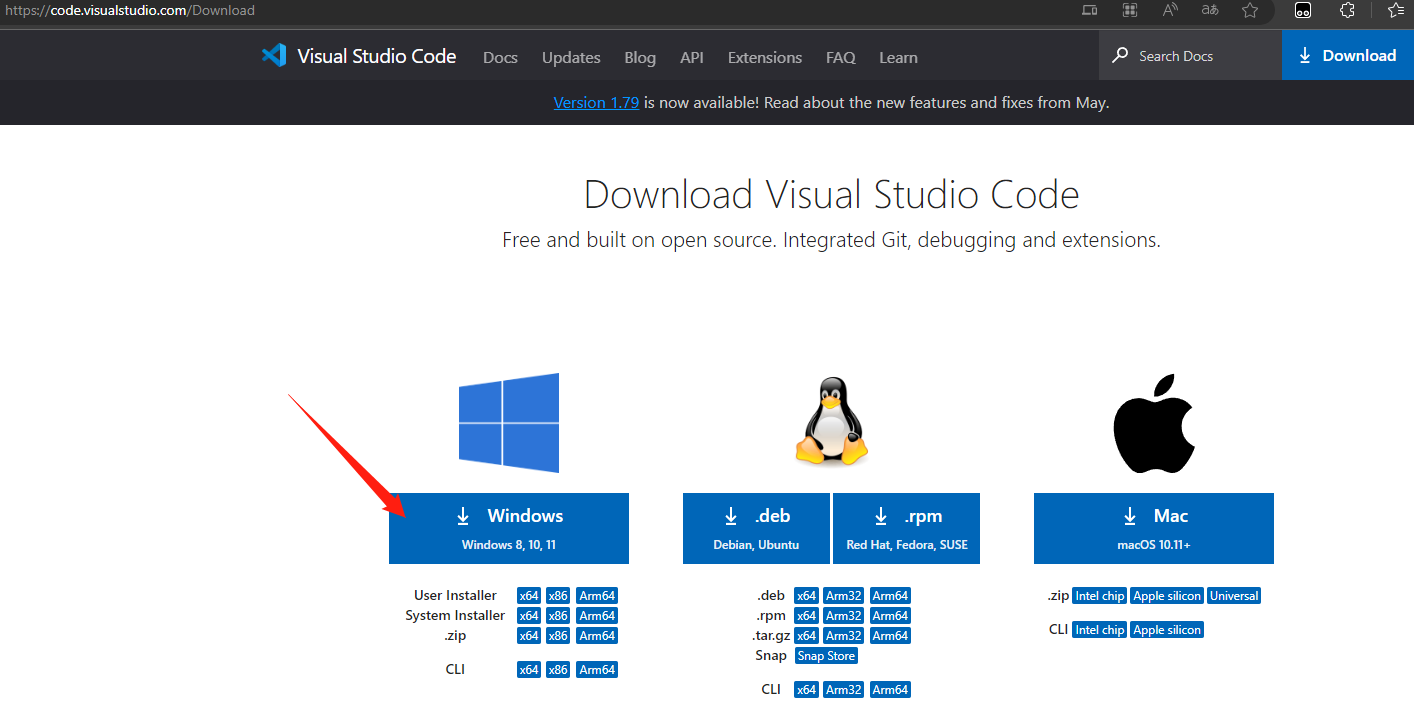The image size is (1414, 727).
Task: Click the Apple logo image
Action: (x=1154, y=424)
